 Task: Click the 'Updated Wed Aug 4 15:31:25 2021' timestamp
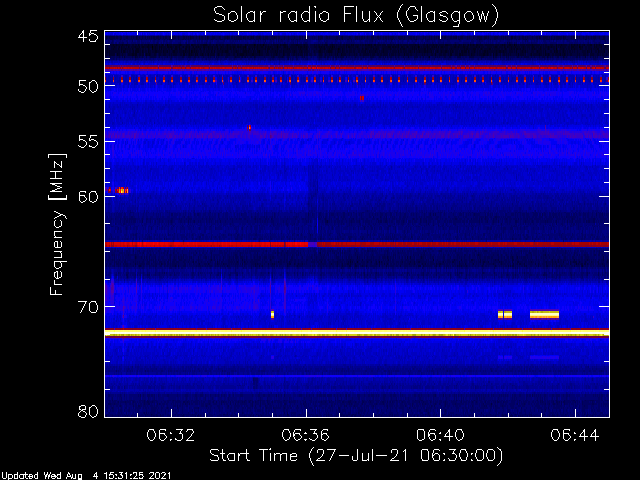click(x=86, y=476)
